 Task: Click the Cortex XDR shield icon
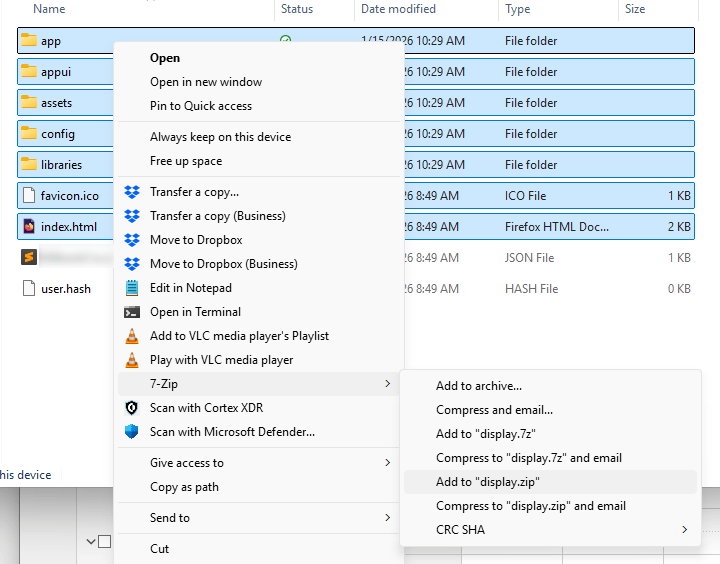[x=131, y=408]
